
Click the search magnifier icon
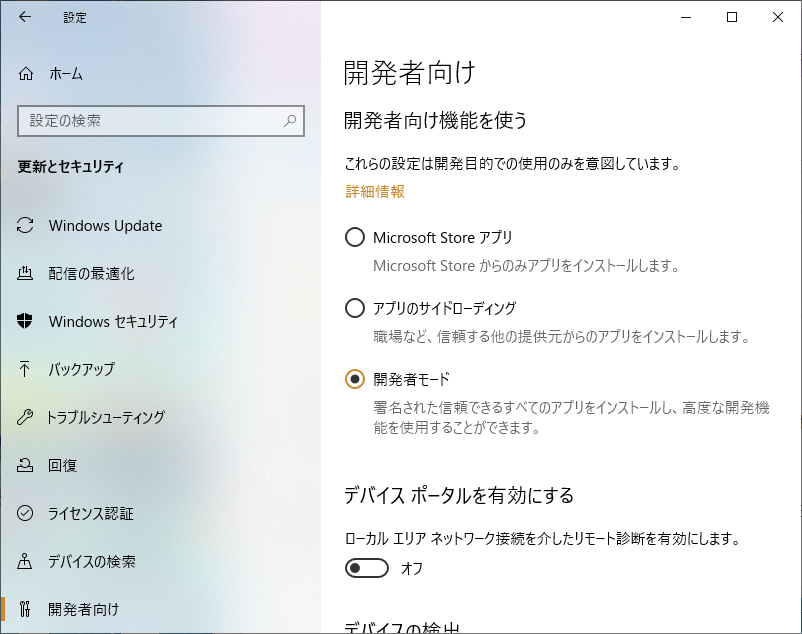tap(290, 121)
